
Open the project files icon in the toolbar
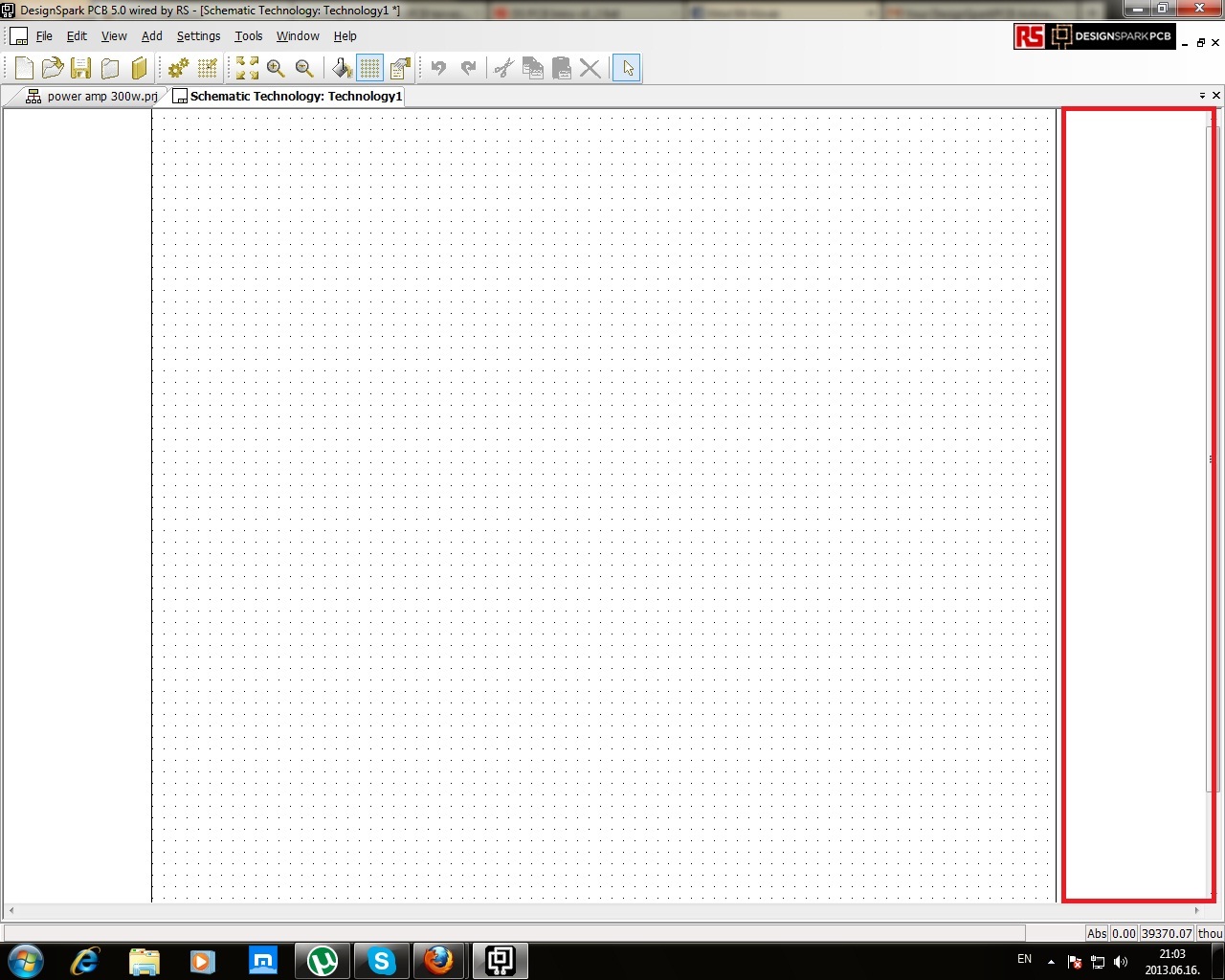click(110, 68)
